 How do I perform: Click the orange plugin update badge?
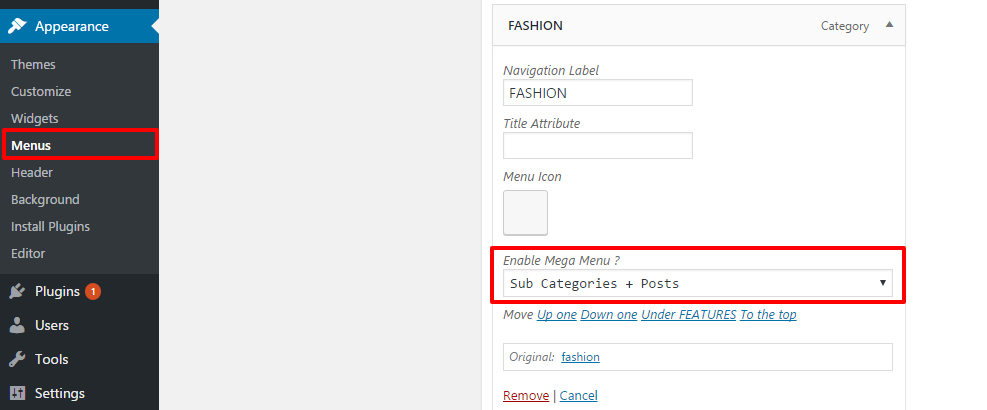tap(93, 292)
